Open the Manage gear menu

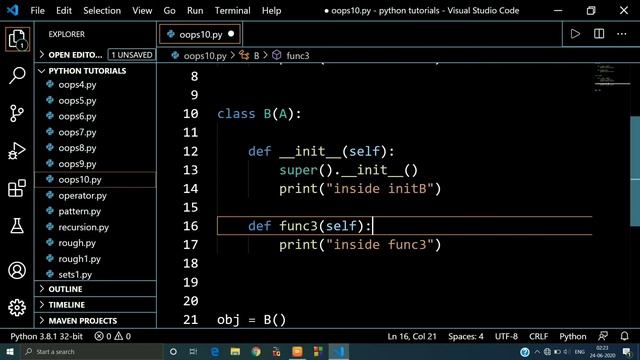17,307
